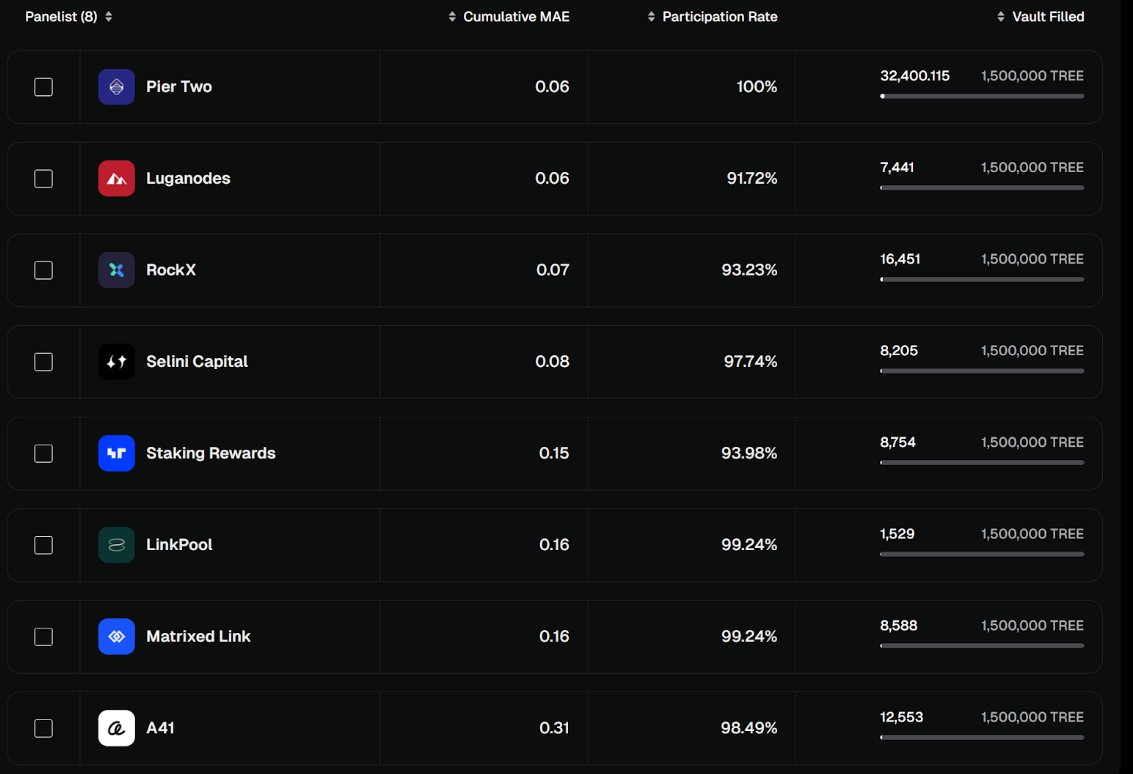Click LinkPool vault fill progress bar

pos(982,554)
